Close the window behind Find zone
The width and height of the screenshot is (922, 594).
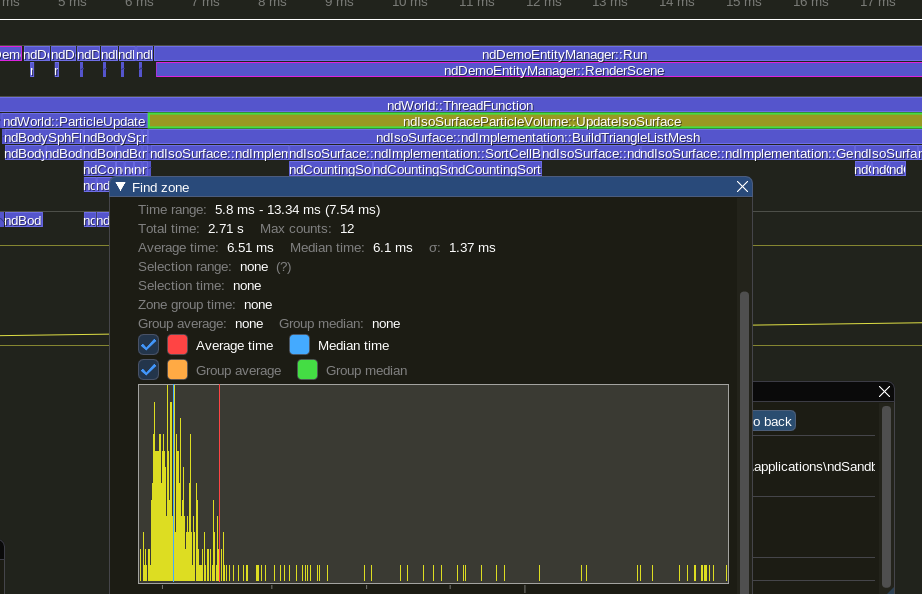pos(884,392)
